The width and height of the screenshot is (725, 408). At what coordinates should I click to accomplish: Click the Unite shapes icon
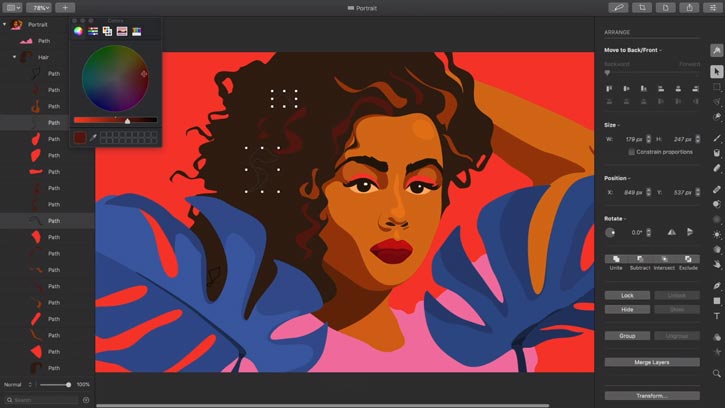[x=616, y=259]
